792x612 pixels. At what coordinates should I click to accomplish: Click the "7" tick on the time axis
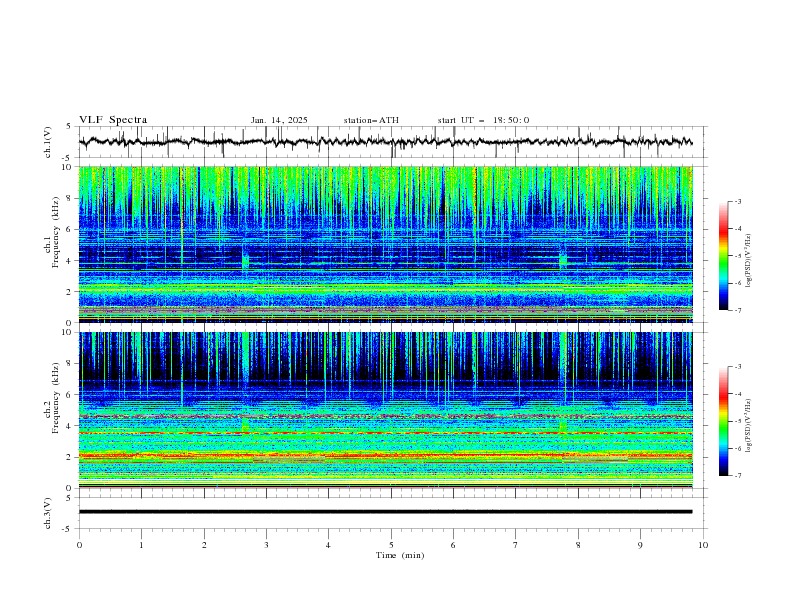516,545
